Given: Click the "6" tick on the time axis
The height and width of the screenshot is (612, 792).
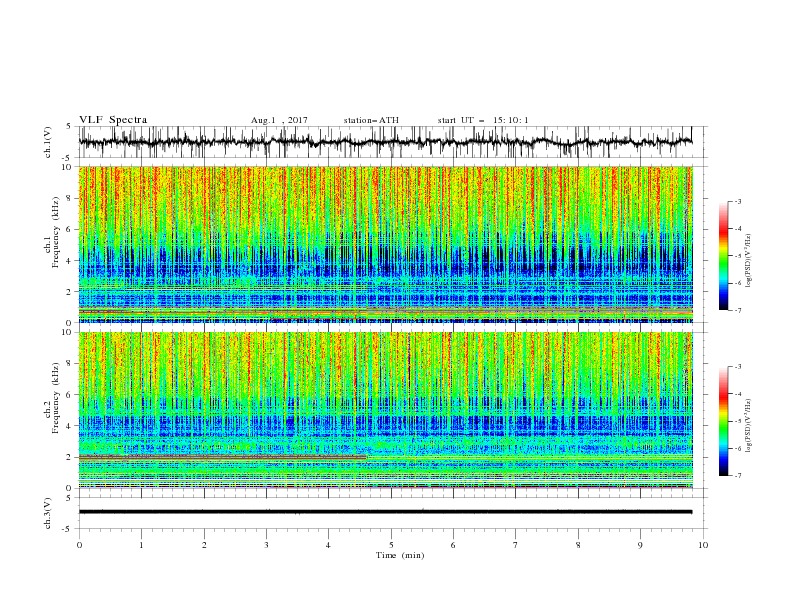Looking at the screenshot, I should tap(453, 545).
